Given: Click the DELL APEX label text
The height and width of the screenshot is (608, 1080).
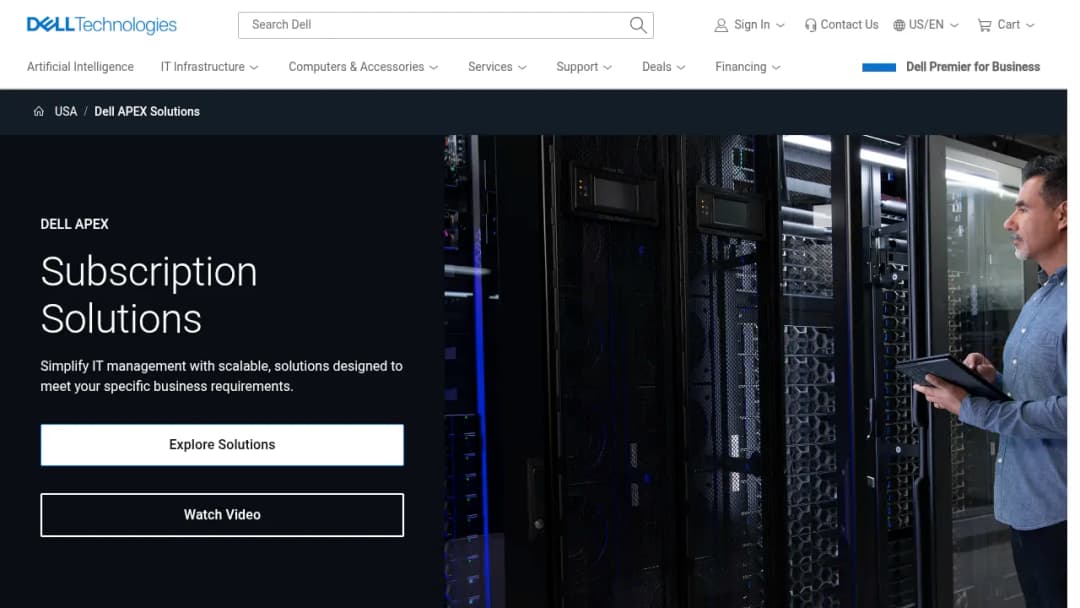Looking at the screenshot, I should pyautogui.click(x=74, y=224).
